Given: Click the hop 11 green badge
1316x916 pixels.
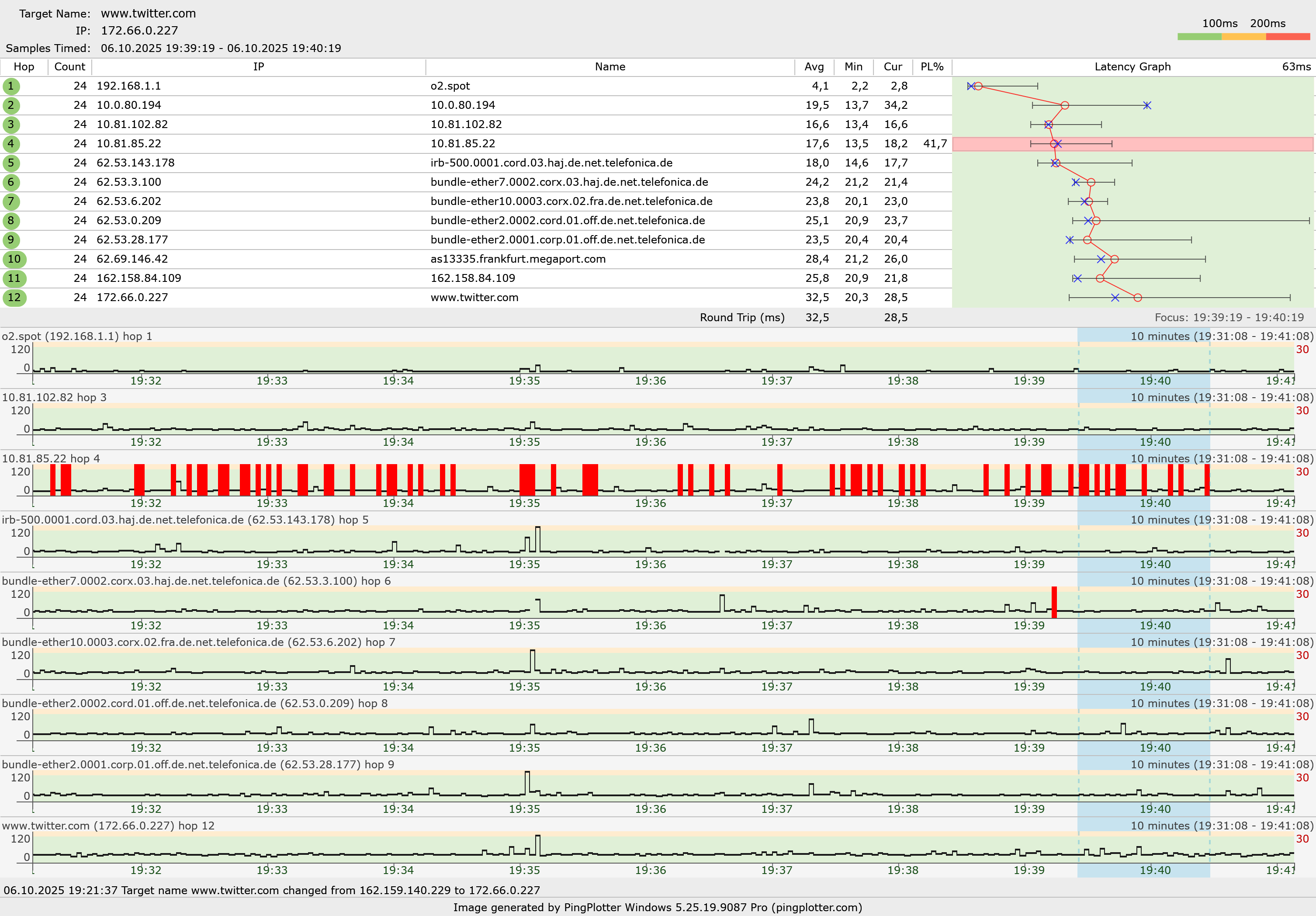Looking at the screenshot, I should point(14,278).
